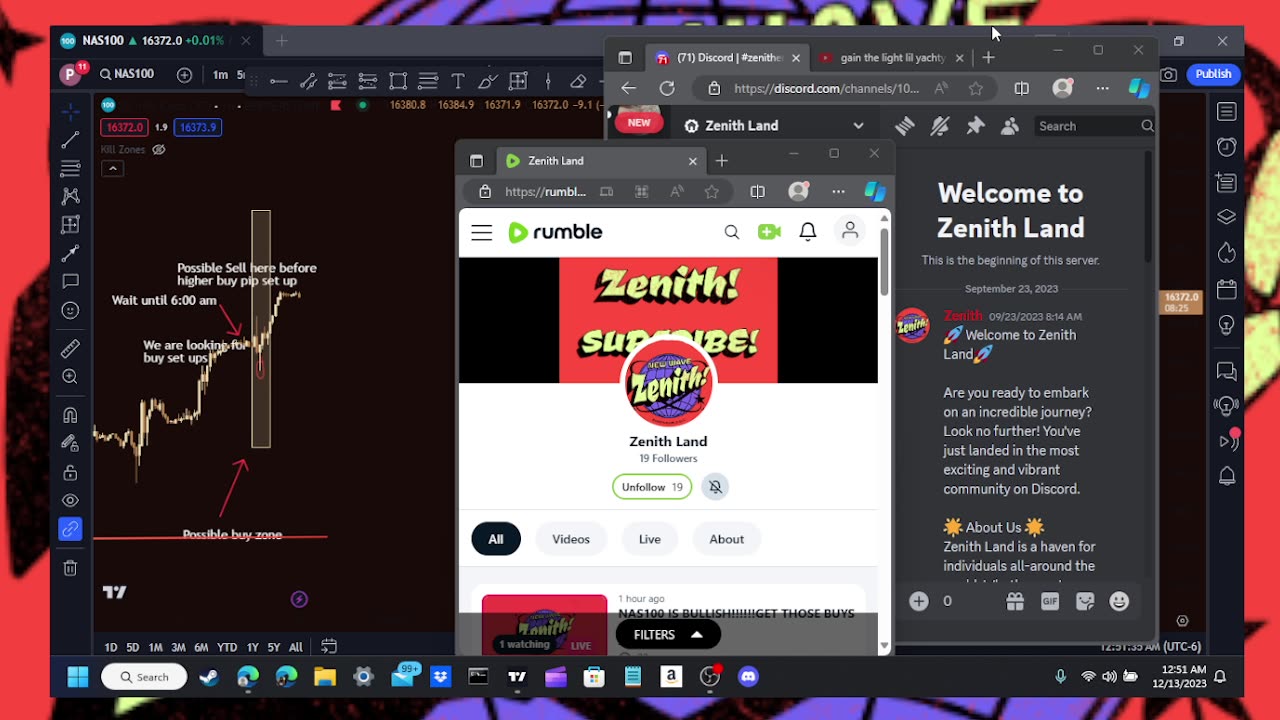Open Discord from Windows taskbar
Viewport: 1280px width, 720px height.
[748, 677]
